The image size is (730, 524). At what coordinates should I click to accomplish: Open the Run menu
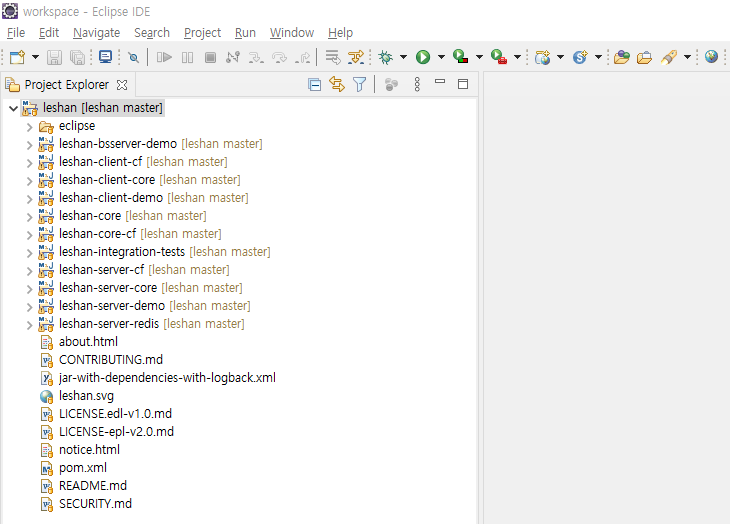click(x=245, y=33)
